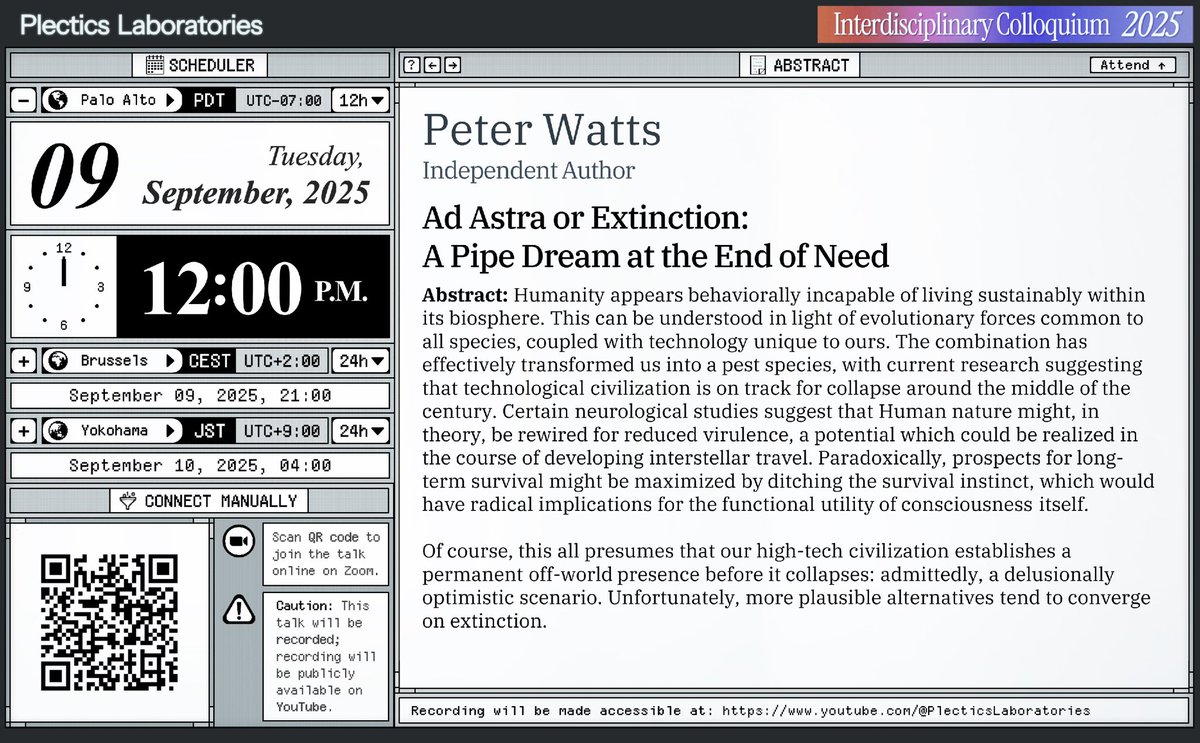Click the UTC+9:00 offset label
This screenshot has width=1200, height=743.
(x=283, y=431)
